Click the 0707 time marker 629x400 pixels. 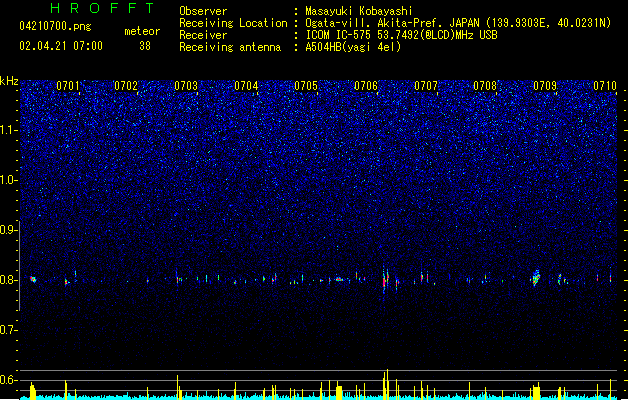pos(426,86)
